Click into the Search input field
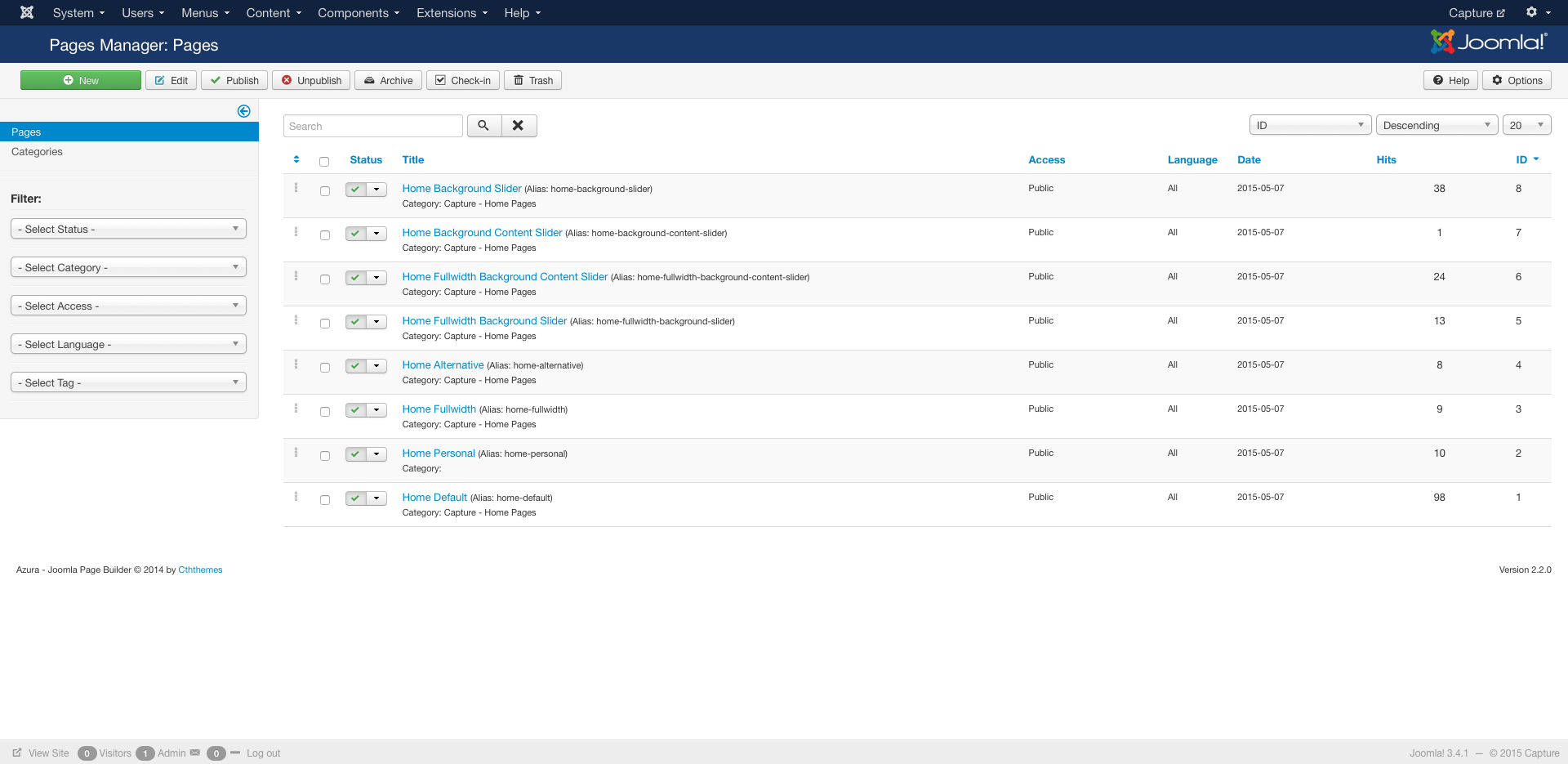1568x764 pixels. [373, 126]
